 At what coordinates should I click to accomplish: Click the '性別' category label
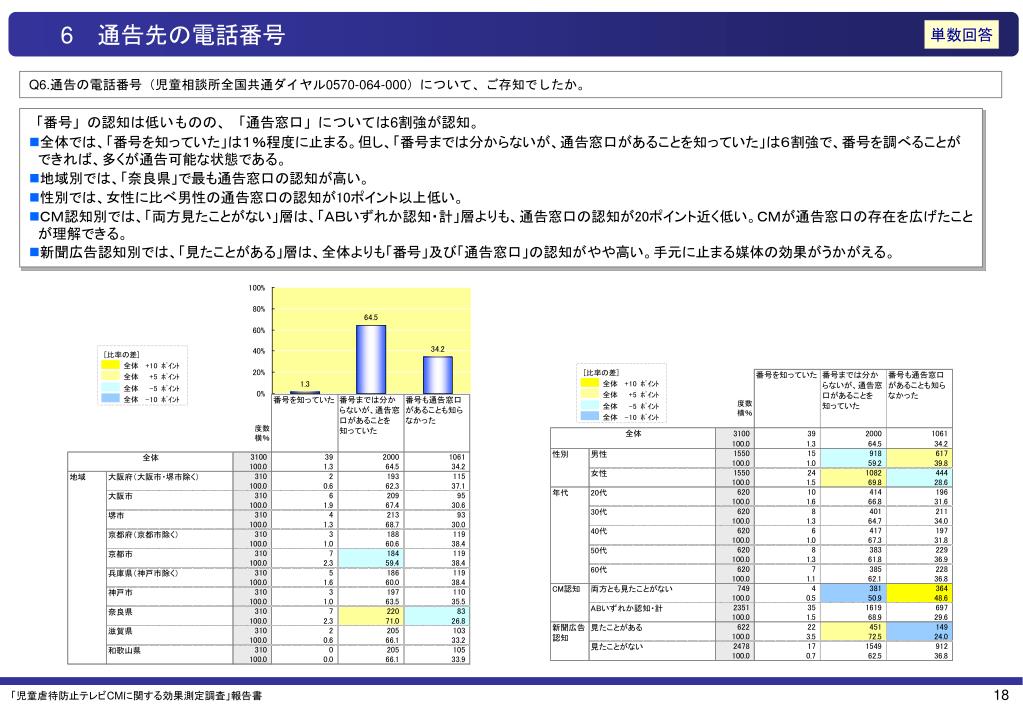(x=560, y=454)
